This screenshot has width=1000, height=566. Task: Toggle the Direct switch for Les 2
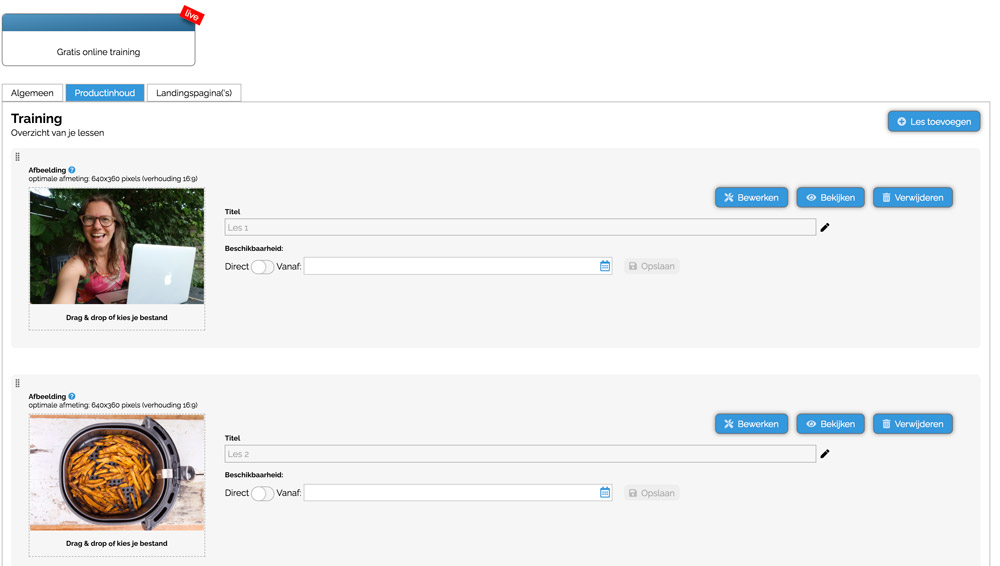pos(262,493)
